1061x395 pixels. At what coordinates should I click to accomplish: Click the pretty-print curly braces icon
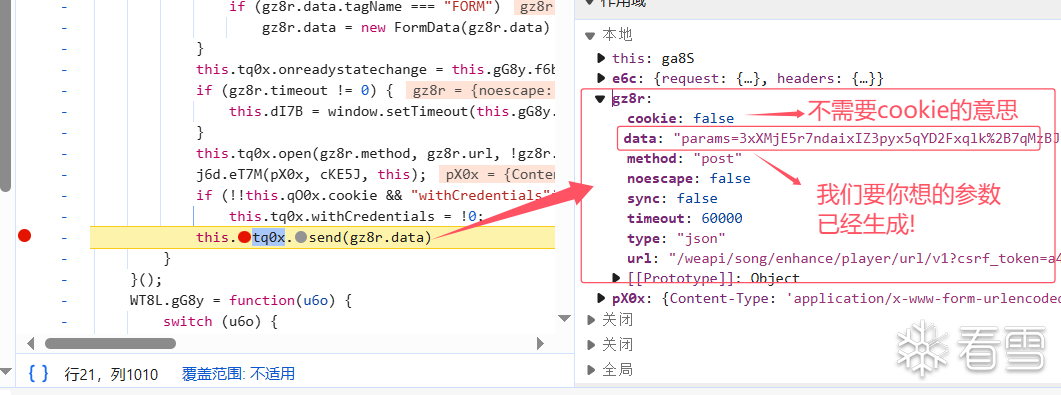point(39,373)
